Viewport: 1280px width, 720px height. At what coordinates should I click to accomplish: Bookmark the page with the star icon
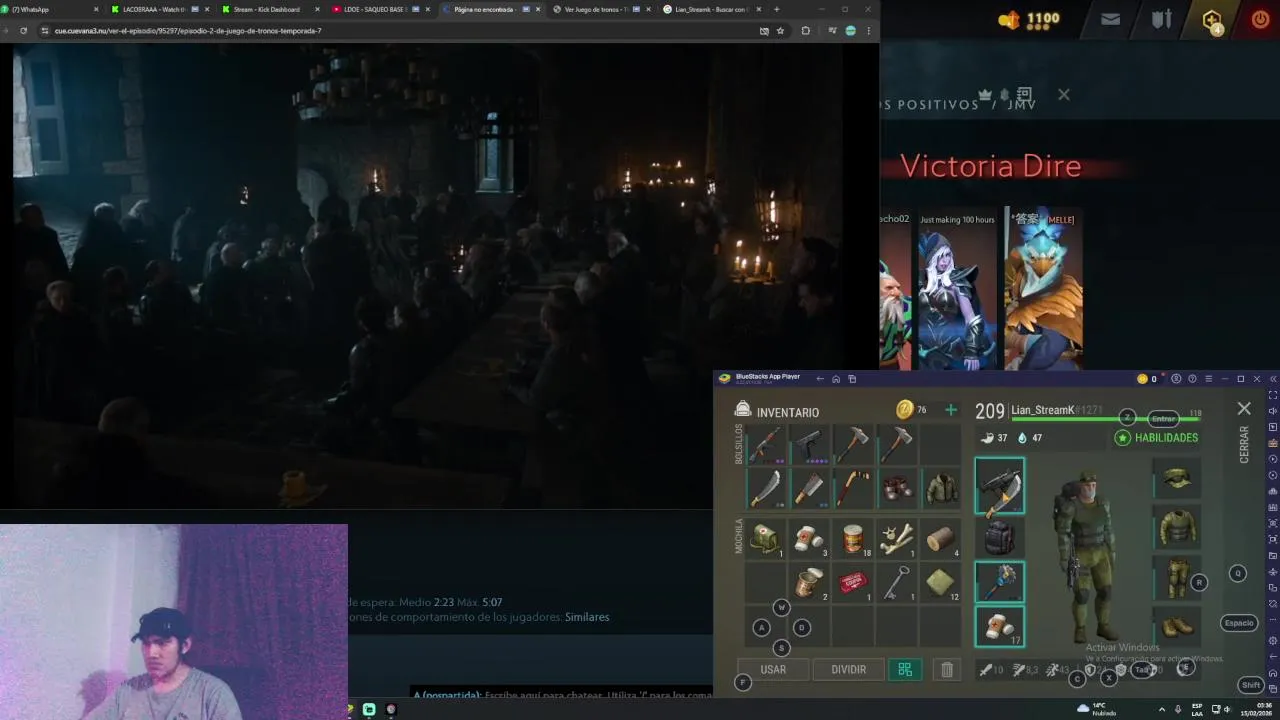click(780, 31)
